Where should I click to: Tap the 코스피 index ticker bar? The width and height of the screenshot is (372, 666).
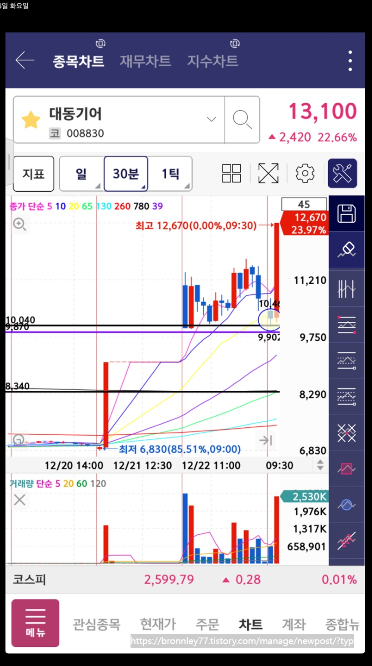tap(185, 579)
